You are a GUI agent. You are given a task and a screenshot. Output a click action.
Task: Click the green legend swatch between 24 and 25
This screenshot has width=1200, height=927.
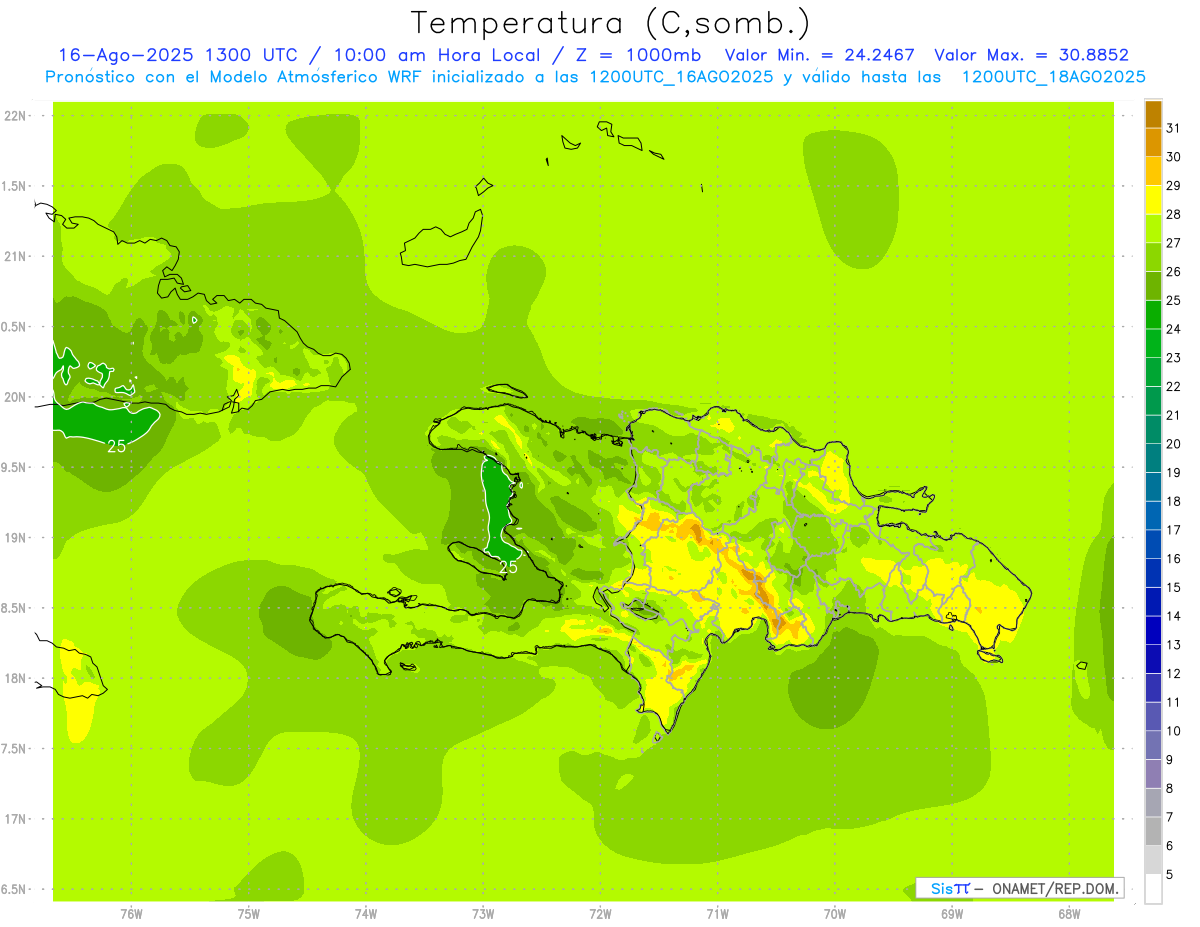tap(1153, 314)
